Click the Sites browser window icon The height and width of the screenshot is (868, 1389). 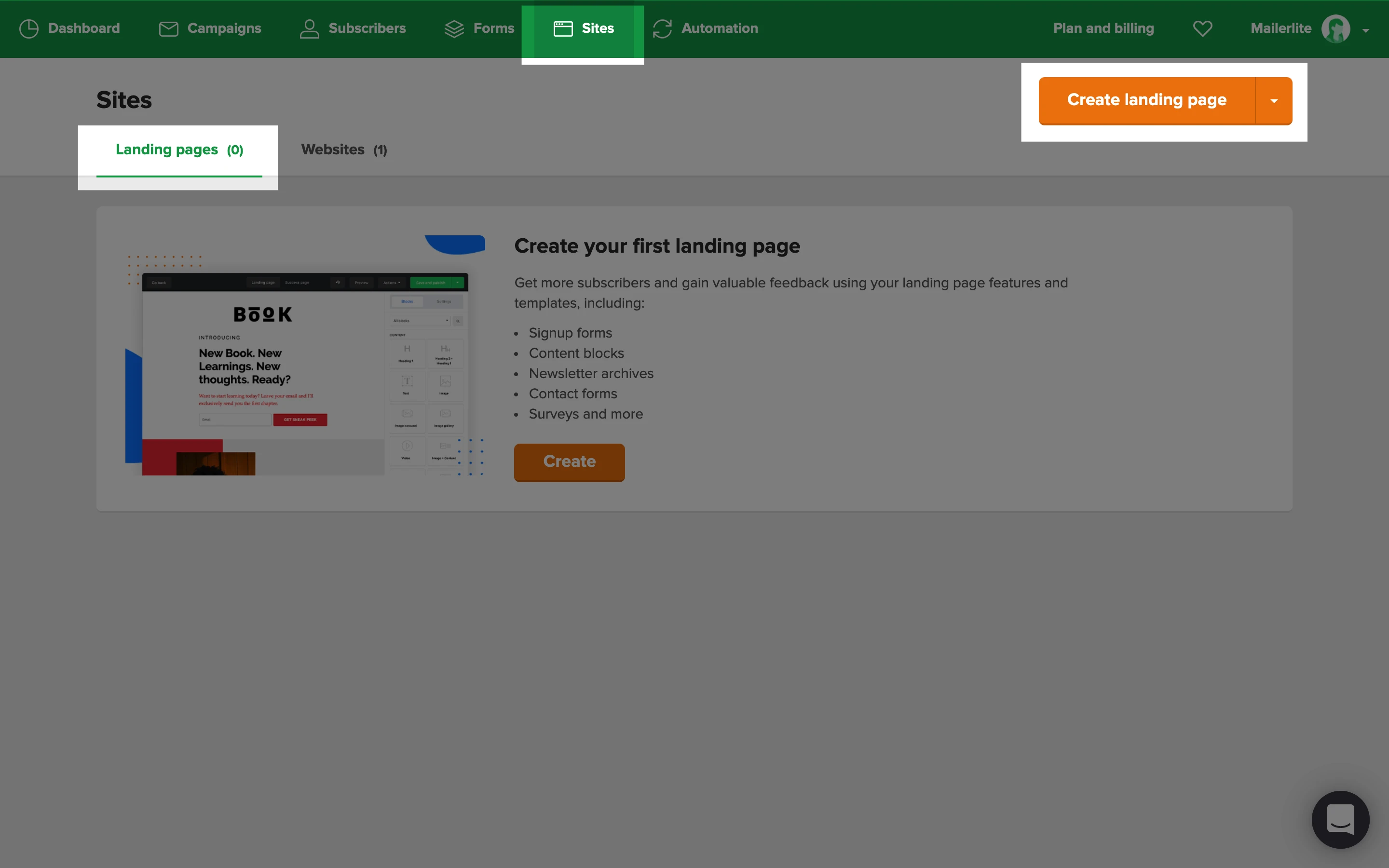[563, 29]
